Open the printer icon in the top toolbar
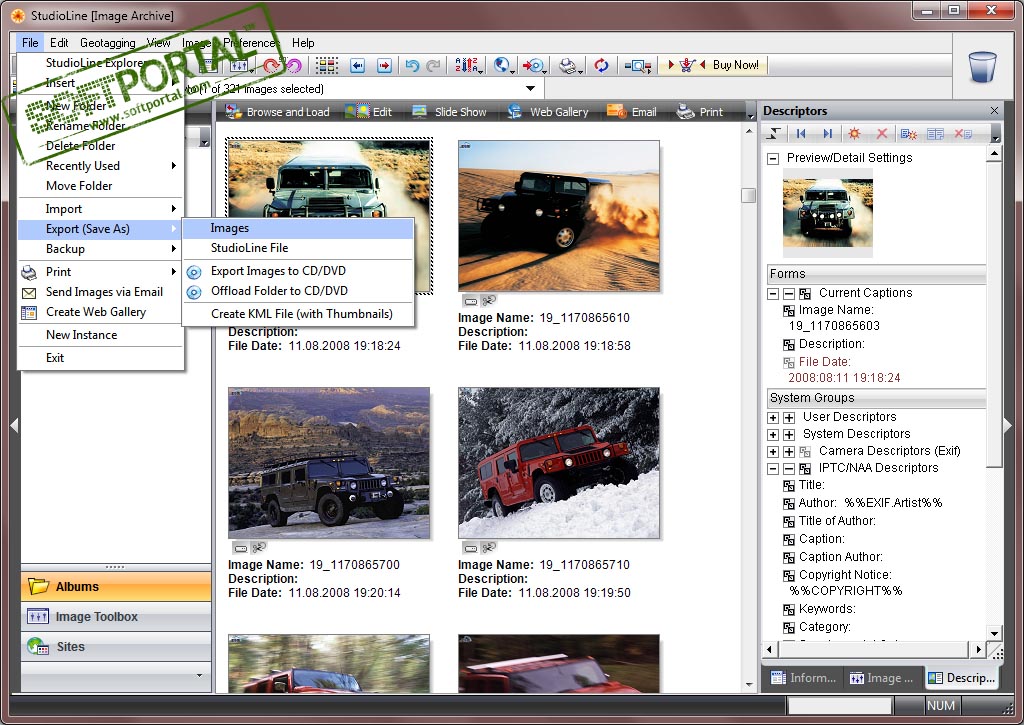 568,66
